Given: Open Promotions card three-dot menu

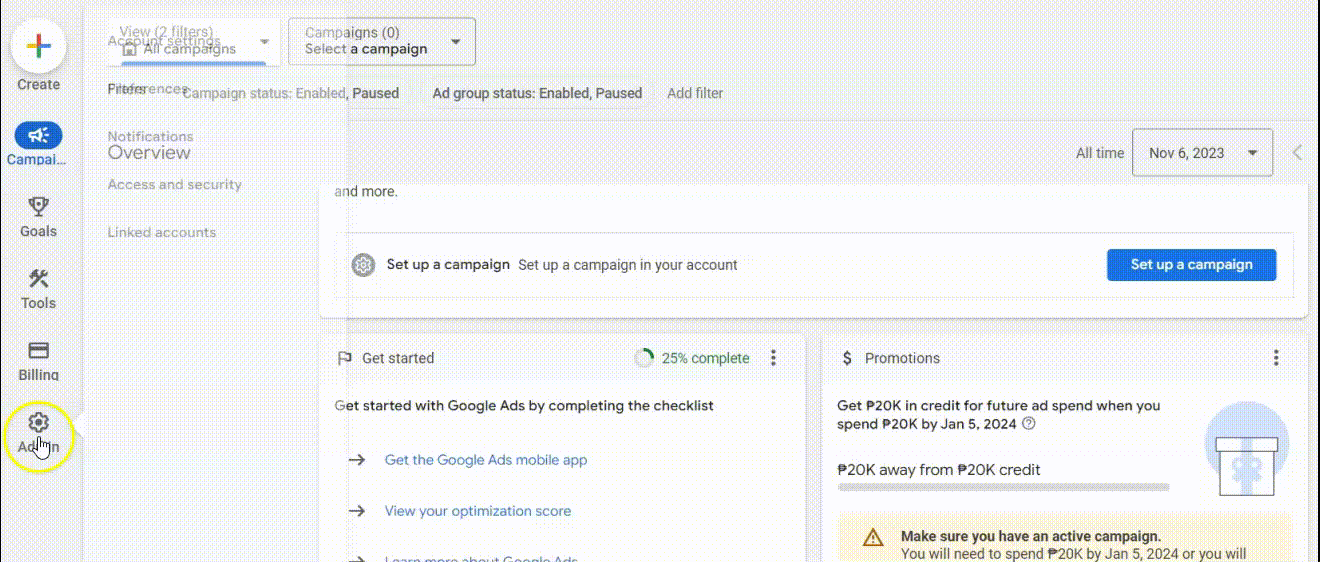Looking at the screenshot, I should tap(1275, 358).
